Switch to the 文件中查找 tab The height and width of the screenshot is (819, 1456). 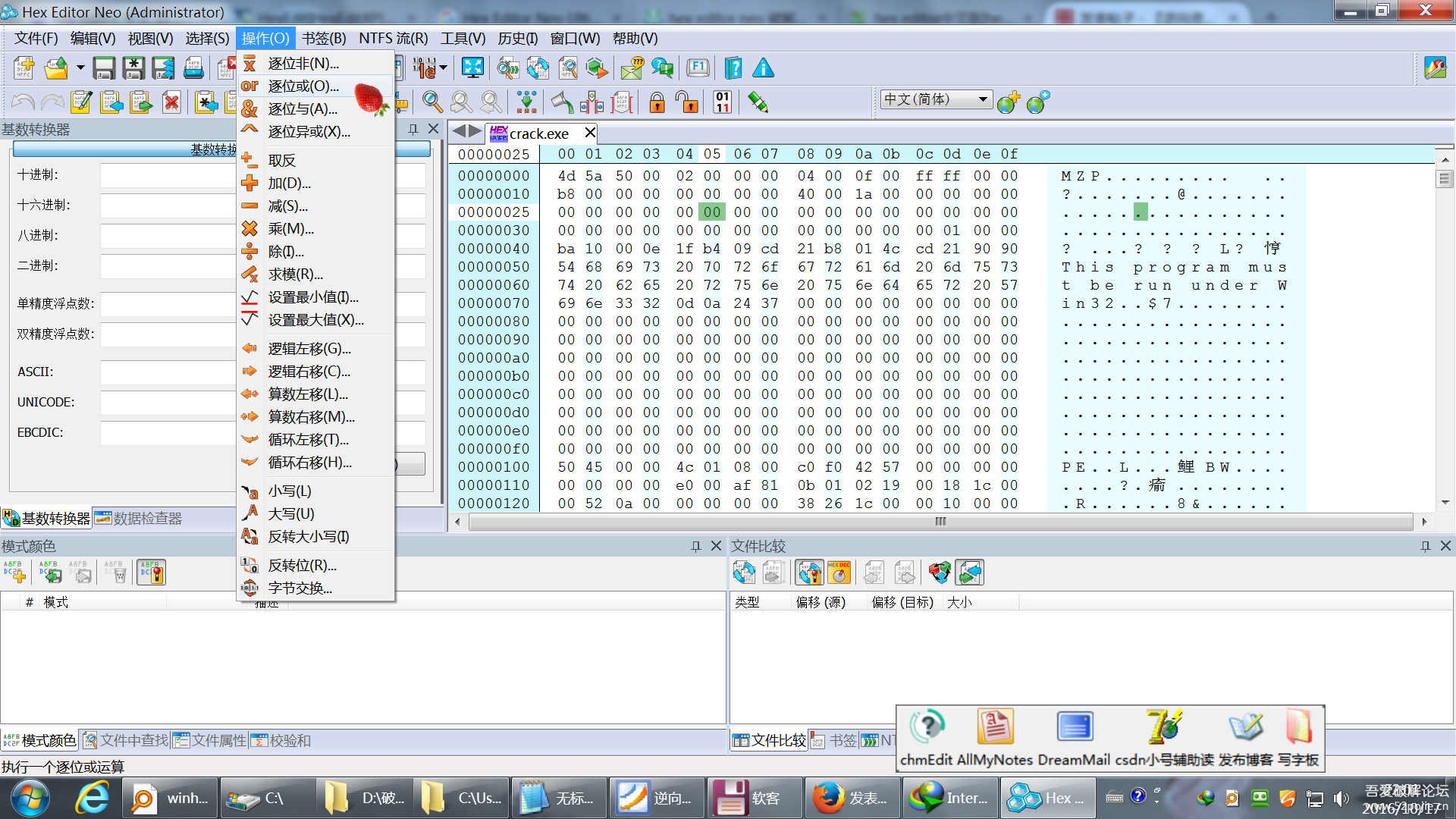(x=125, y=740)
